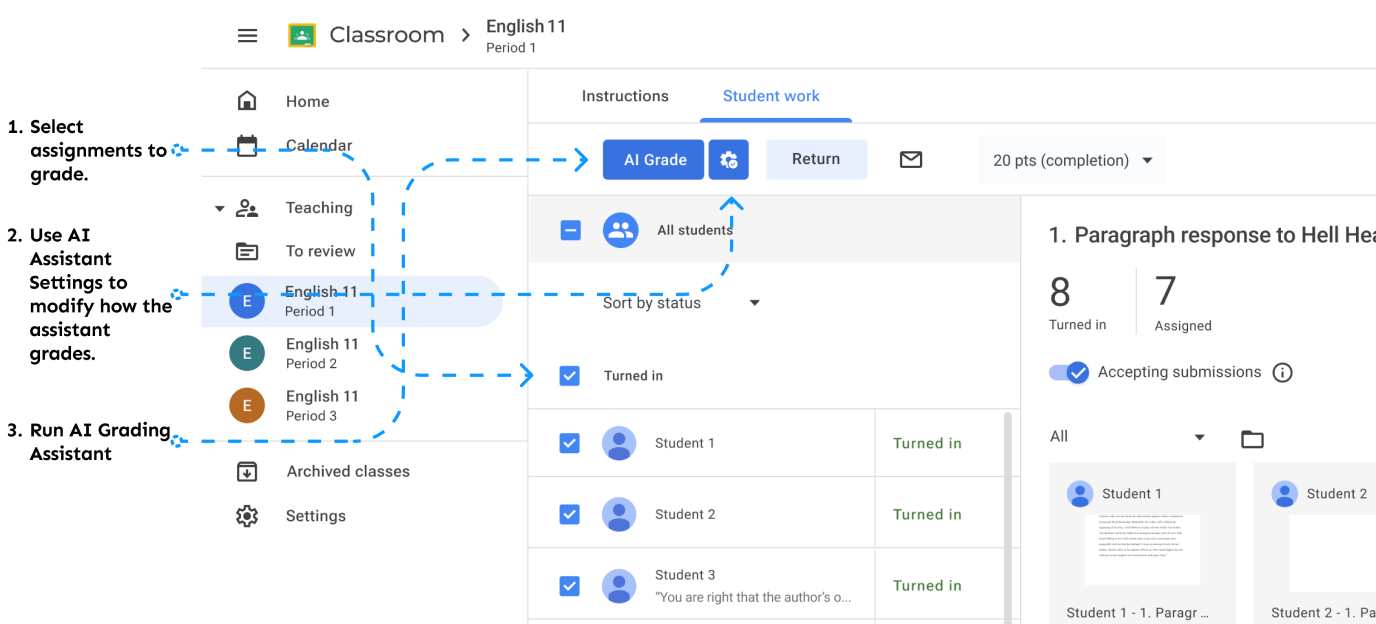The height and width of the screenshot is (624, 1376).
Task: Click the sidebar Settings gear icon
Action: pyautogui.click(x=247, y=516)
